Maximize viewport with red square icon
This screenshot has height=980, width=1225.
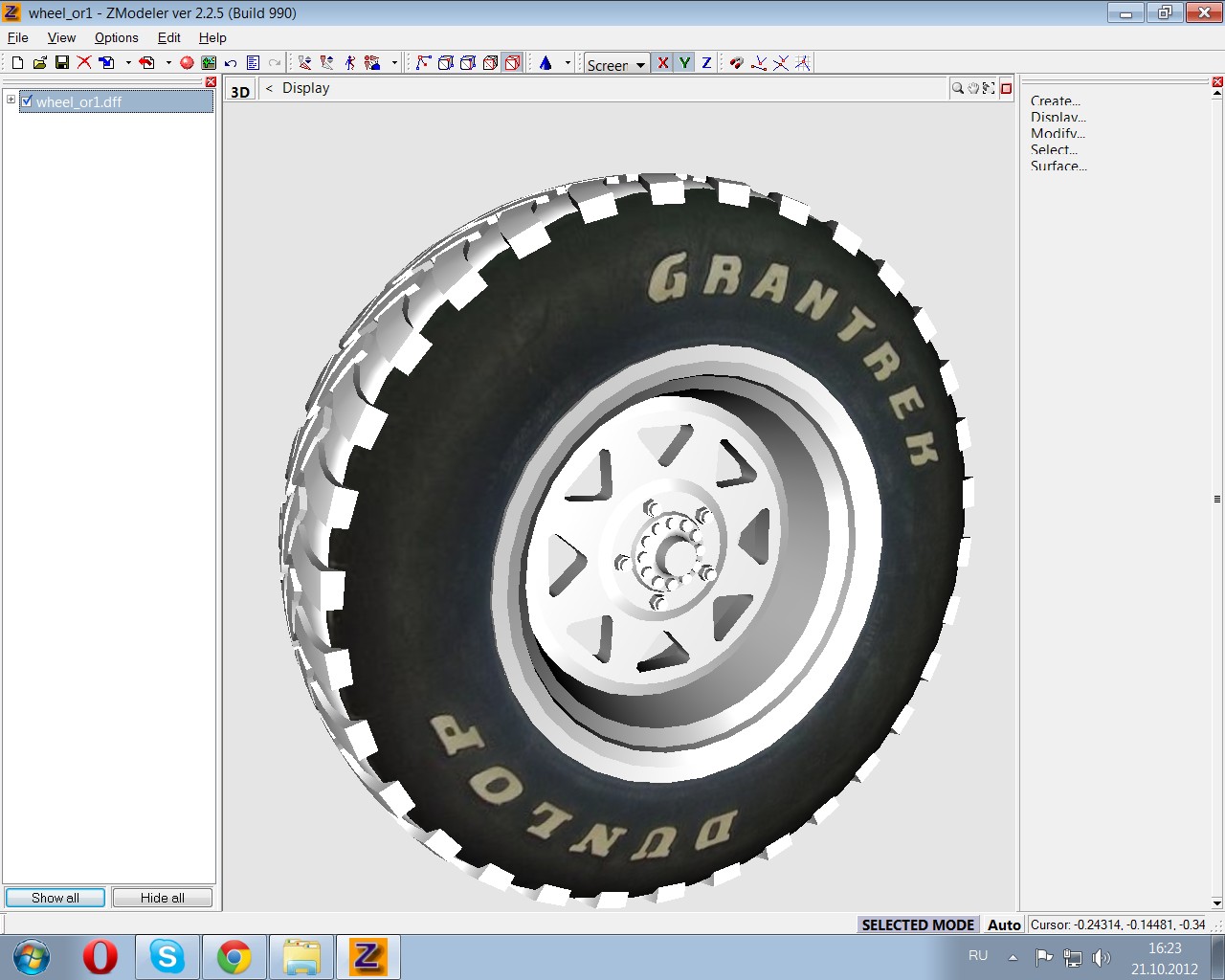(x=1006, y=88)
